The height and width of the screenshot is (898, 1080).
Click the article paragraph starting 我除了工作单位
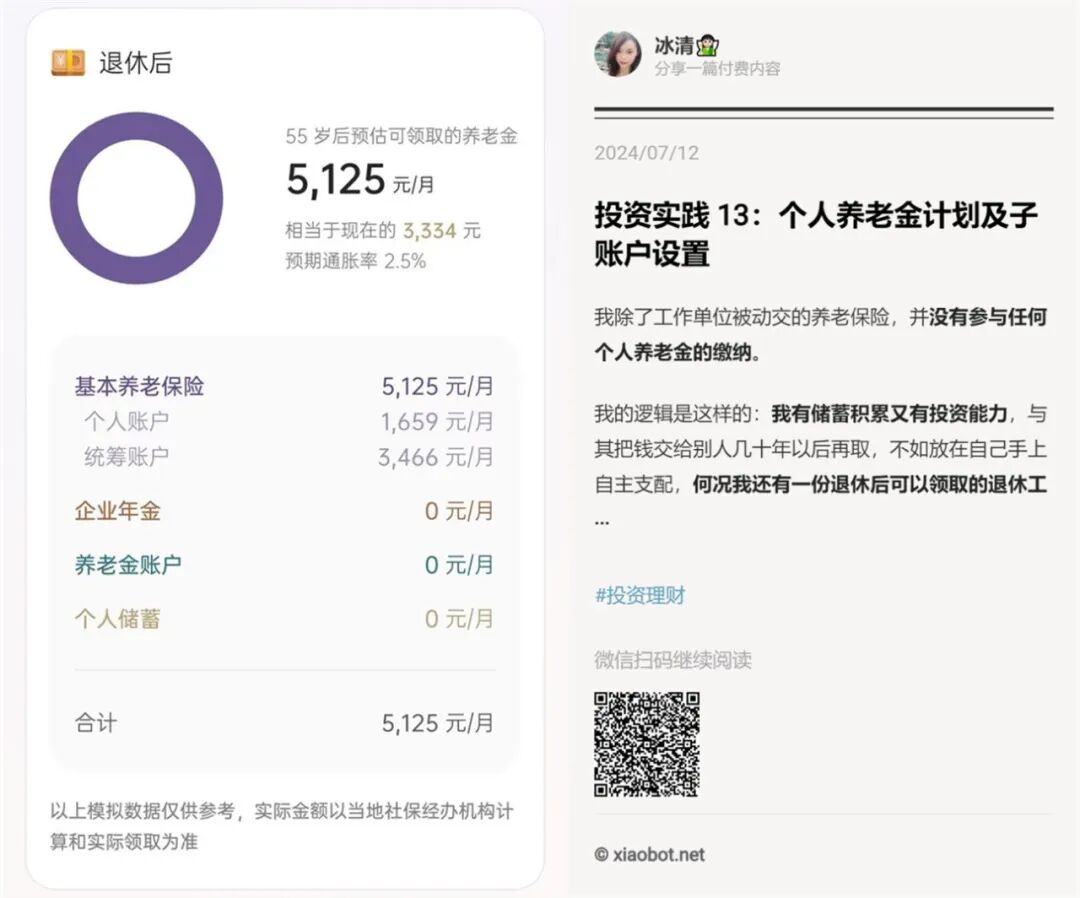820,335
